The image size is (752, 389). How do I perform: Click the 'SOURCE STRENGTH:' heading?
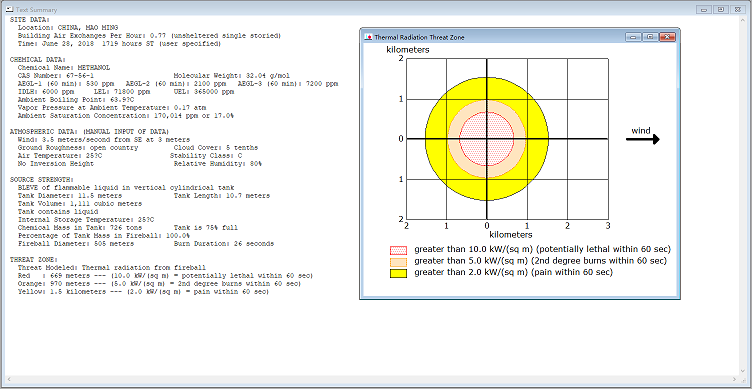coord(41,180)
